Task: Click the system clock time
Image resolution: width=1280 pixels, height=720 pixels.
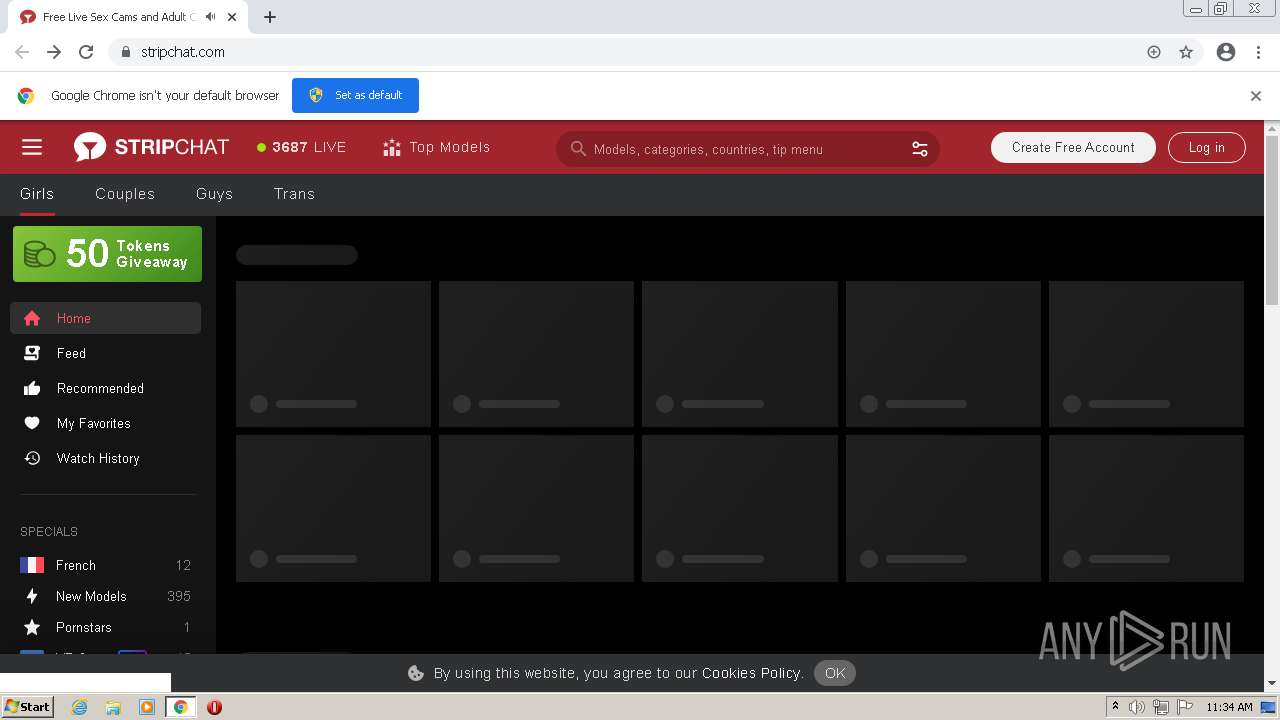Action: click(x=1229, y=707)
